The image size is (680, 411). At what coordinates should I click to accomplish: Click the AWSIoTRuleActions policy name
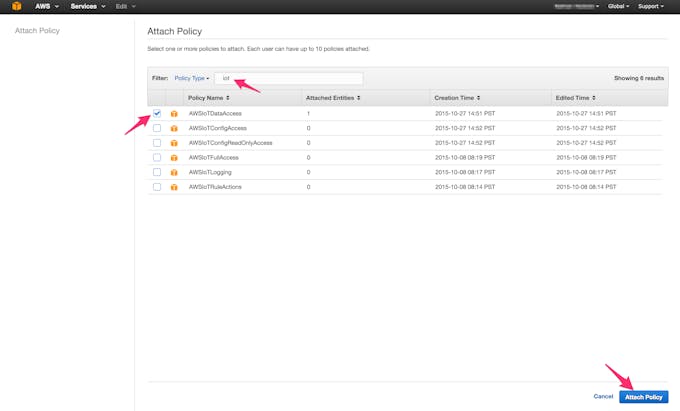215,187
